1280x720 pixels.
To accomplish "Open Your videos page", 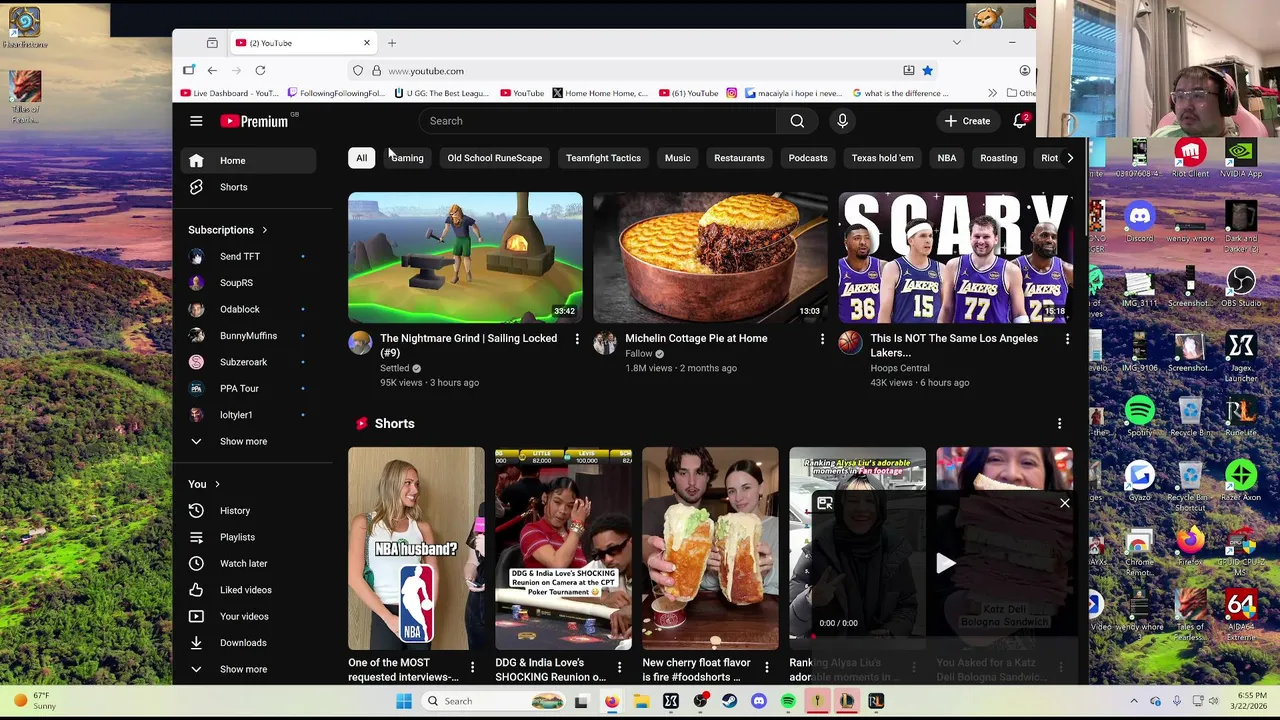I will tap(249, 616).
